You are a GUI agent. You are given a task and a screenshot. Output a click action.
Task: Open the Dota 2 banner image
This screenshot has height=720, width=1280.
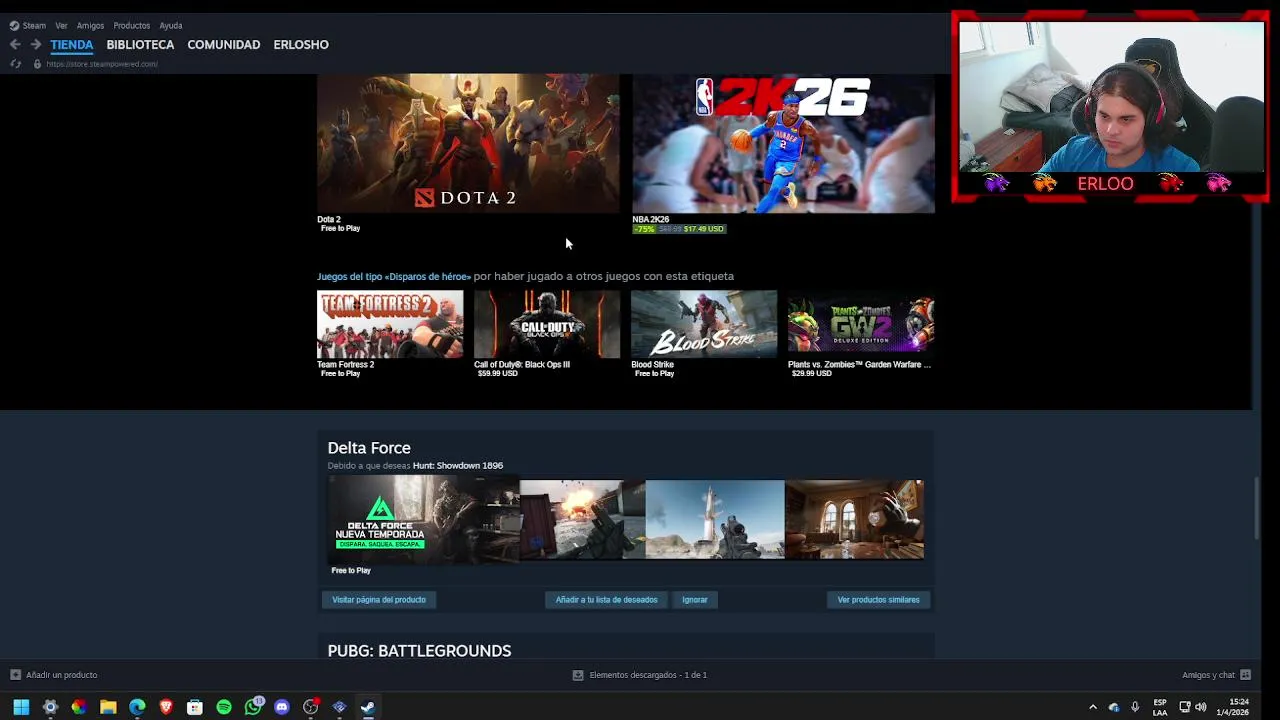pos(468,143)
